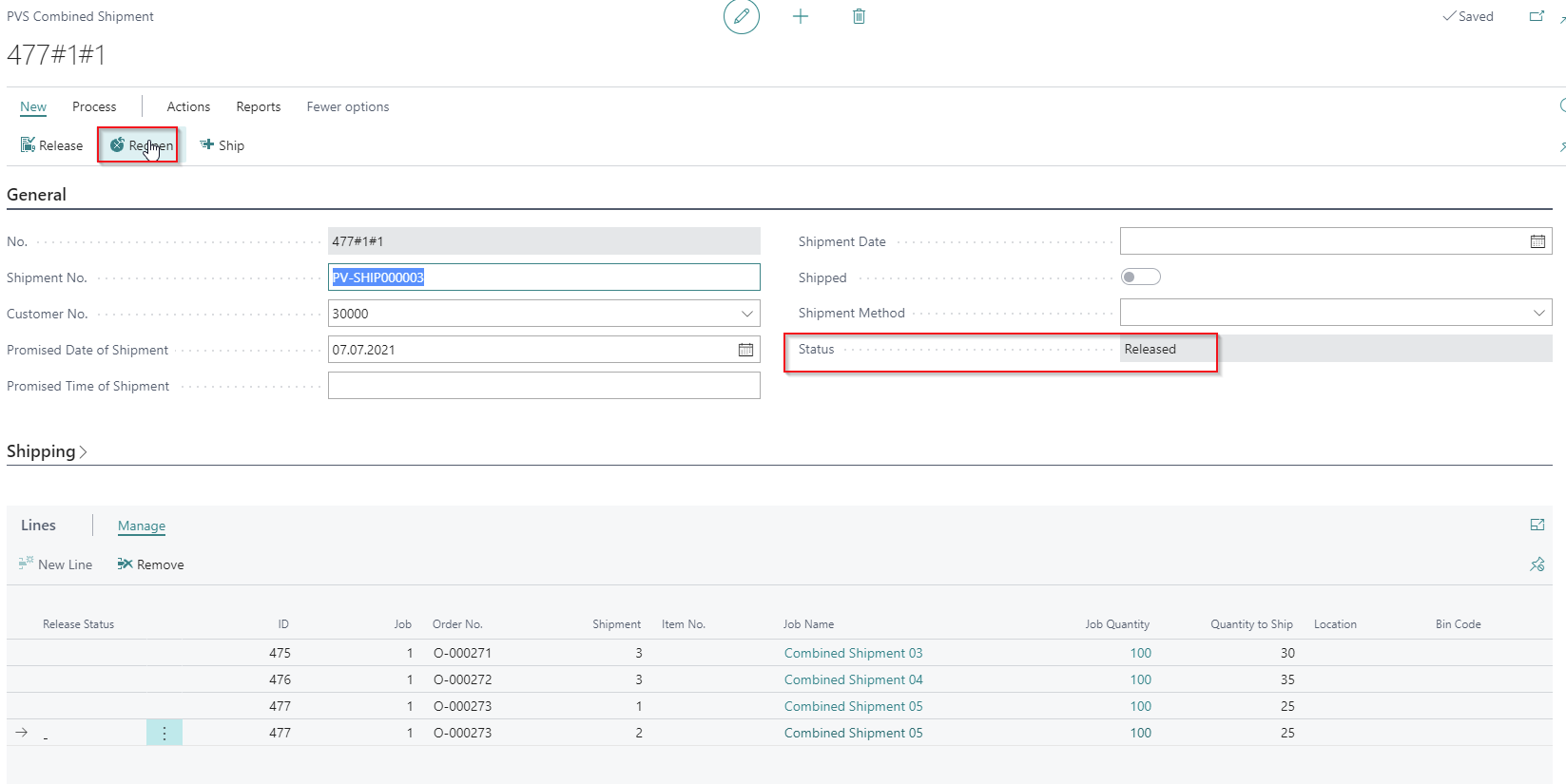
Task: Open the Manage tab in Lines
Action: click(142, 526)
